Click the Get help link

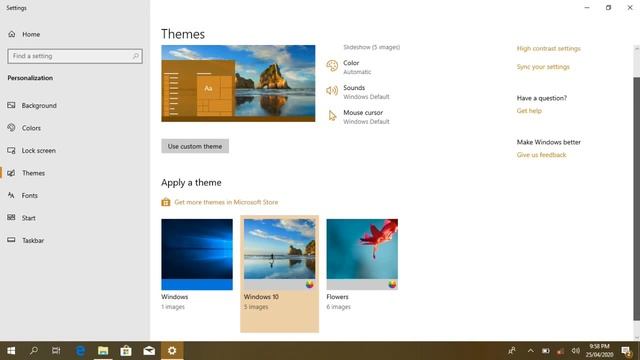tap(529, 111)
